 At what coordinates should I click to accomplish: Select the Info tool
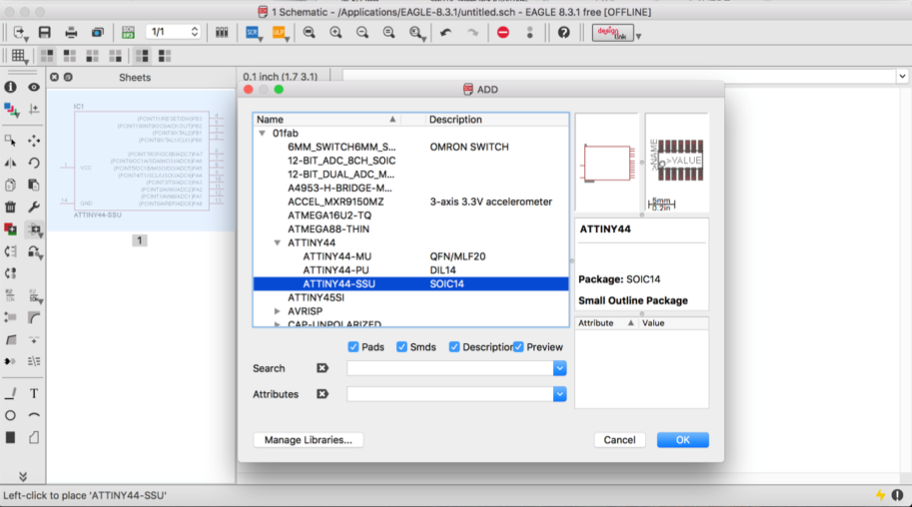tap(10, 87)
